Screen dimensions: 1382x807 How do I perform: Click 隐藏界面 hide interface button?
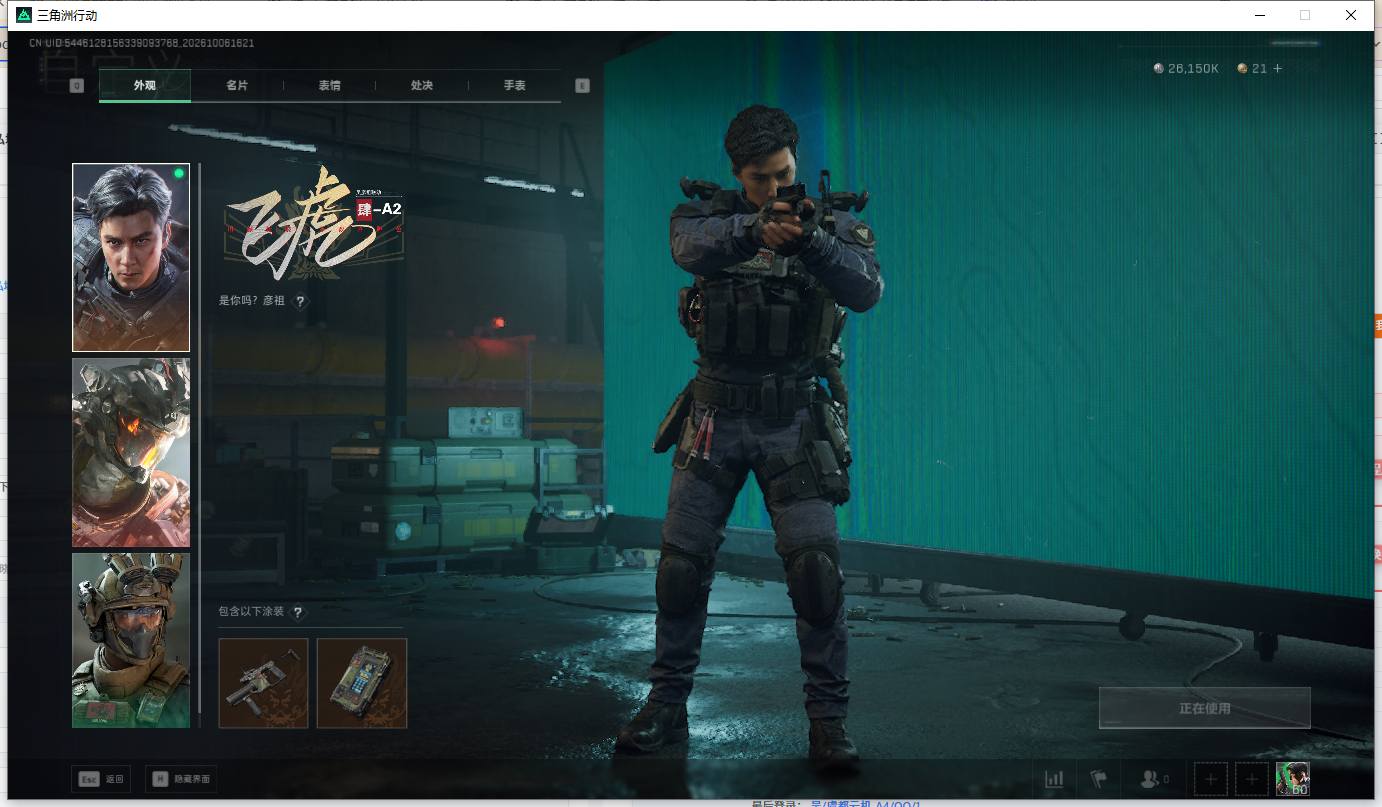(181, 779)
